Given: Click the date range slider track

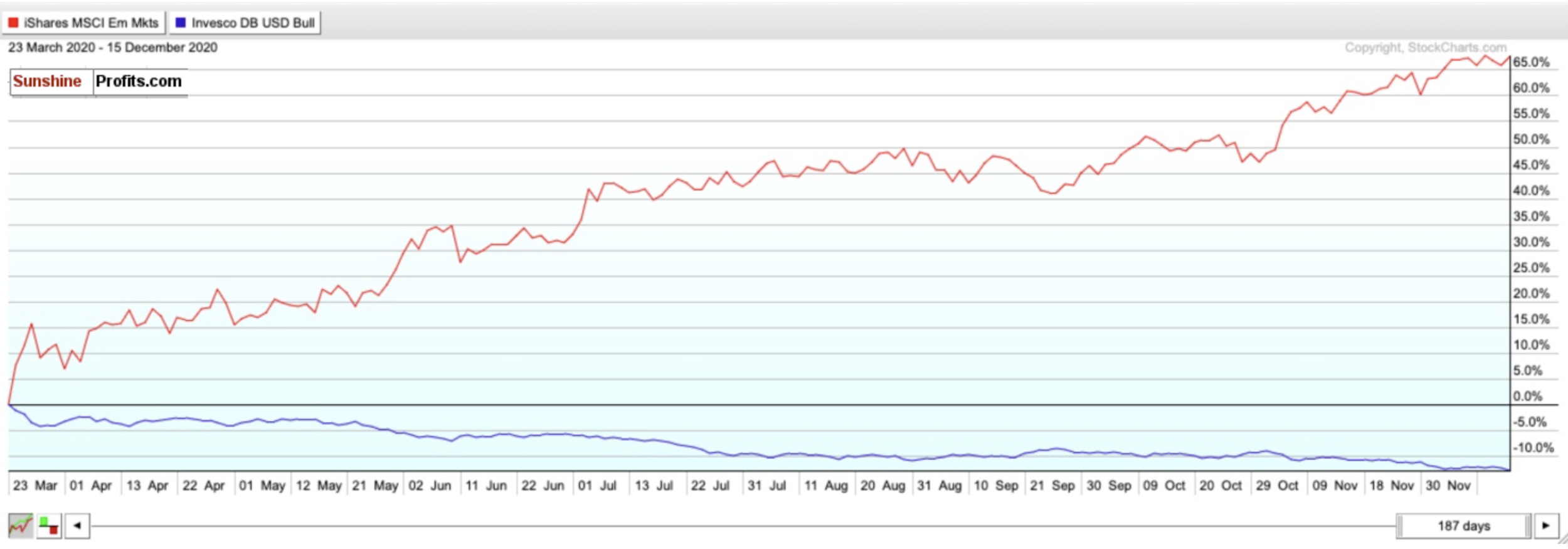Looking at the screenshot, I should pyautogui.click(x=743, y=526).
